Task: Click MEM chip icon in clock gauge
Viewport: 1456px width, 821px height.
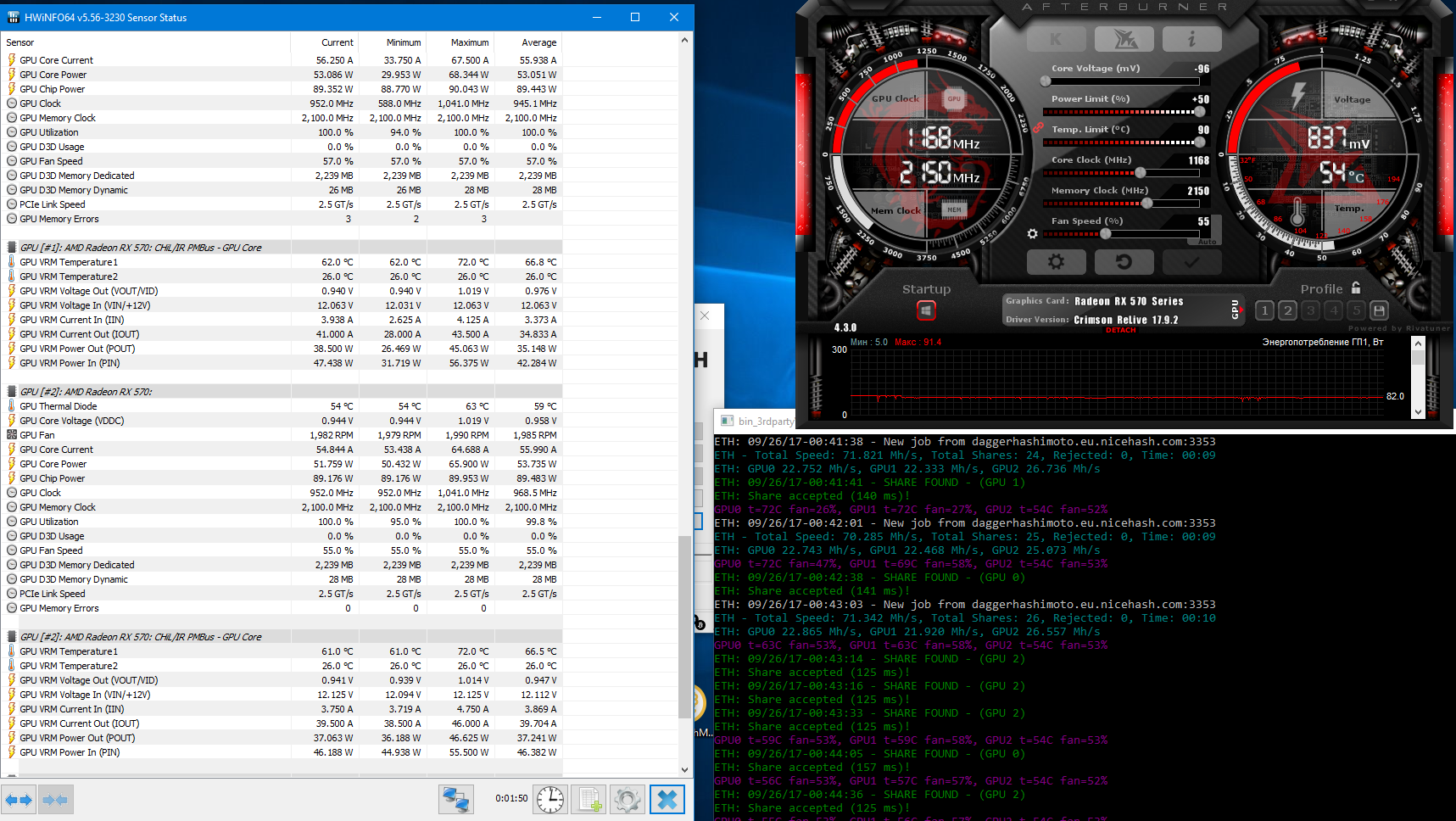Action: click(954, 209)
